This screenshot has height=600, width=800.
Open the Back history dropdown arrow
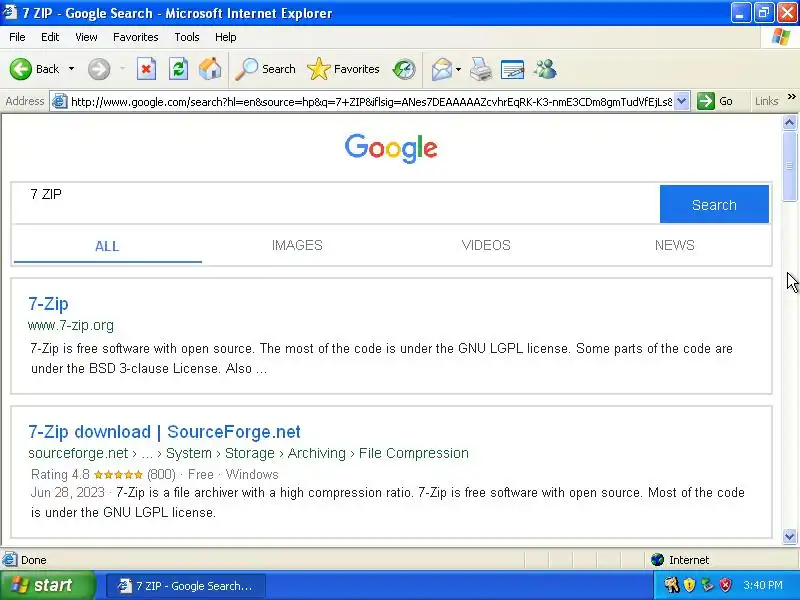71,69
